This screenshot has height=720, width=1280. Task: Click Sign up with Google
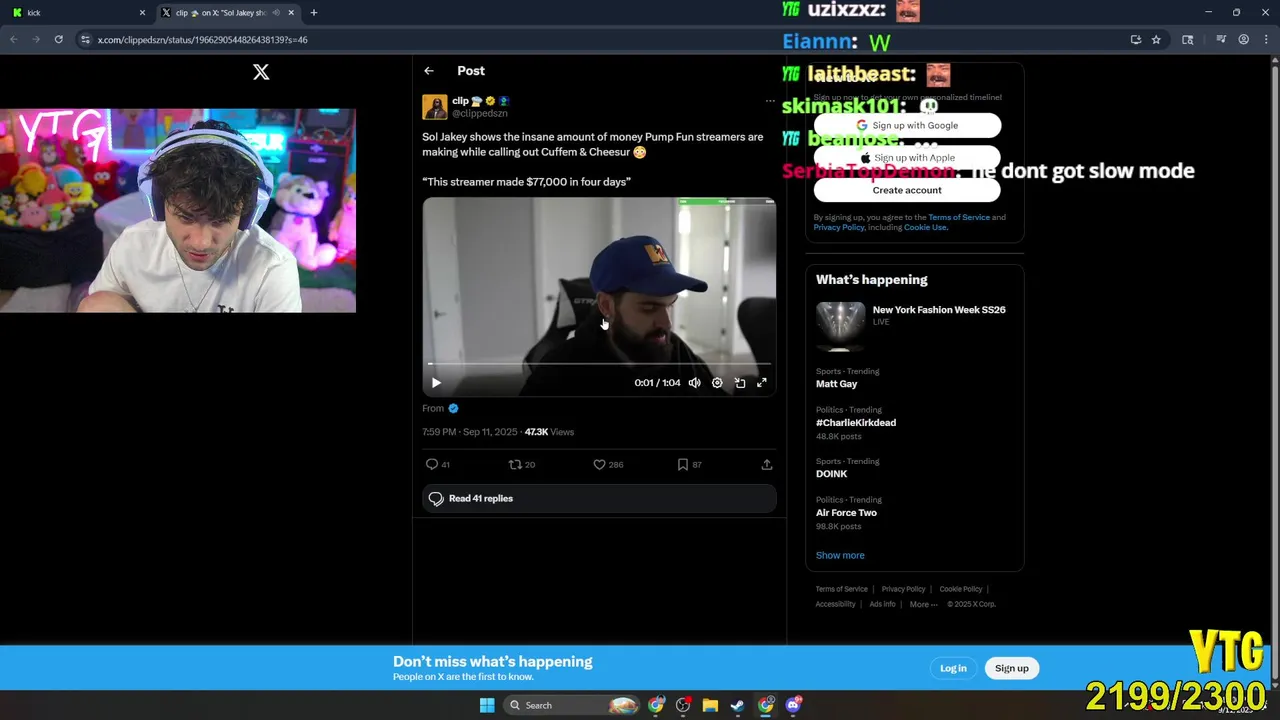pyautogui.click(x=907, y=125)
